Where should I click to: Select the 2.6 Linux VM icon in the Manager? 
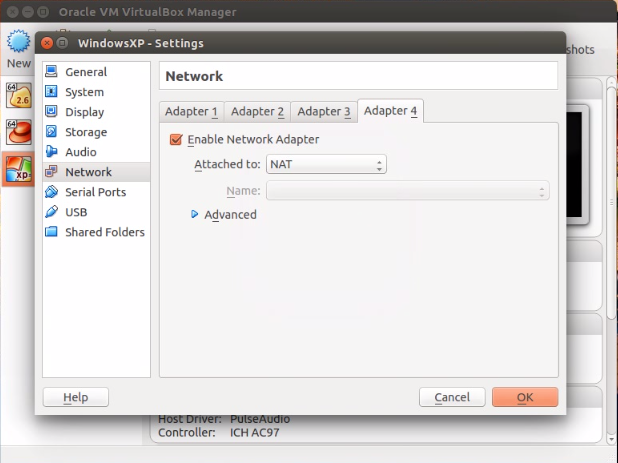tap(19, 96)
